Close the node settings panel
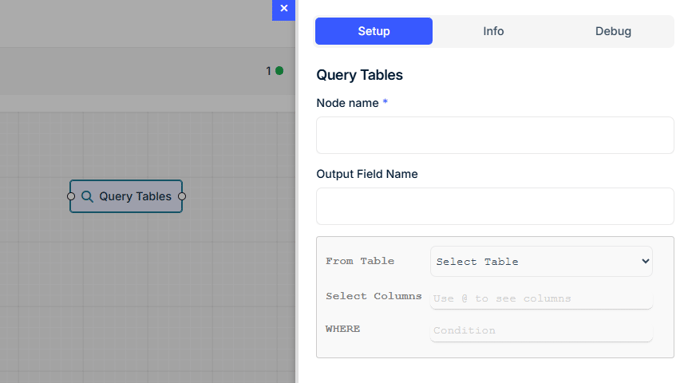 283,9
